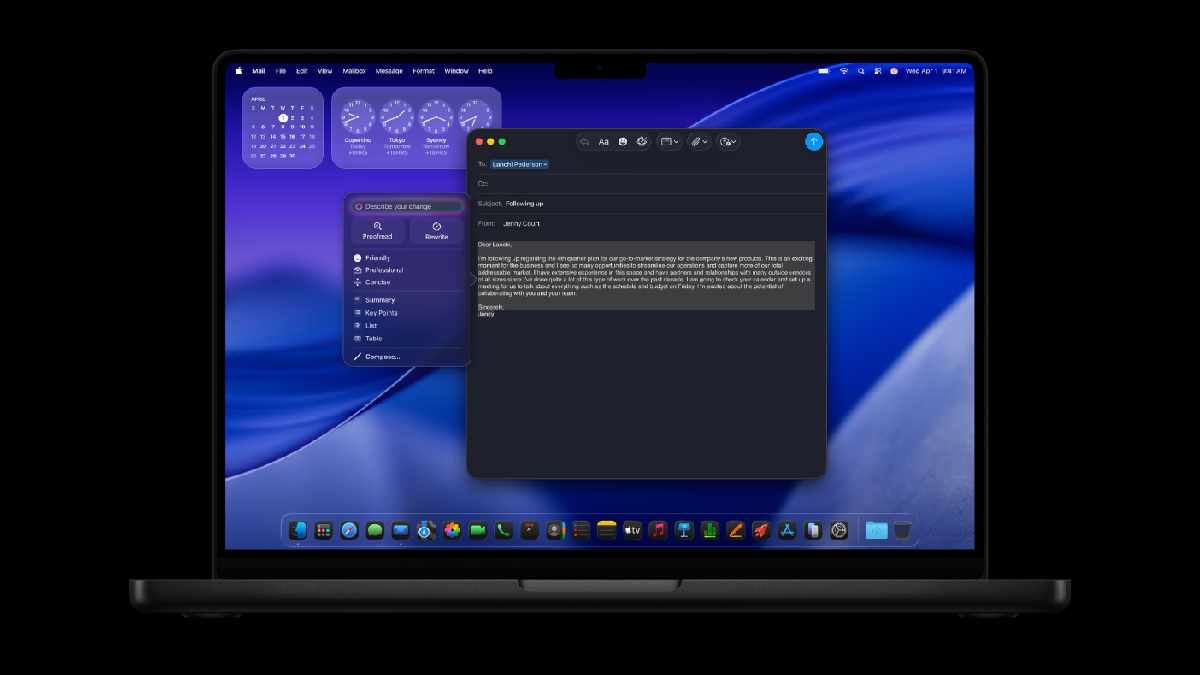Viewport: 1200px width, 675px height.
Task: Open the Format menu
Action: click(423, 71)
